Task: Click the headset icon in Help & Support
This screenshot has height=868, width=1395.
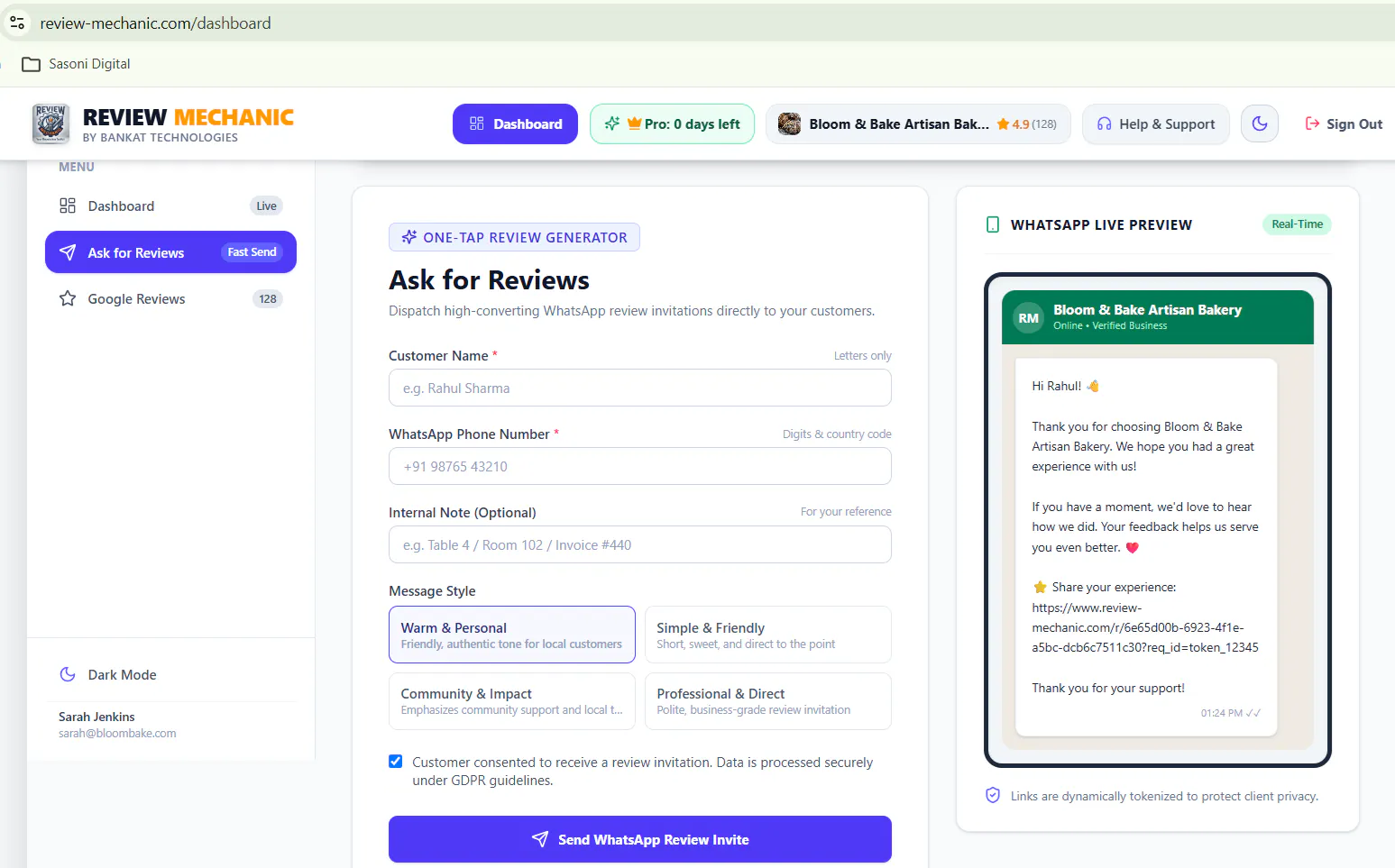Action: (x=1104, y=123)
